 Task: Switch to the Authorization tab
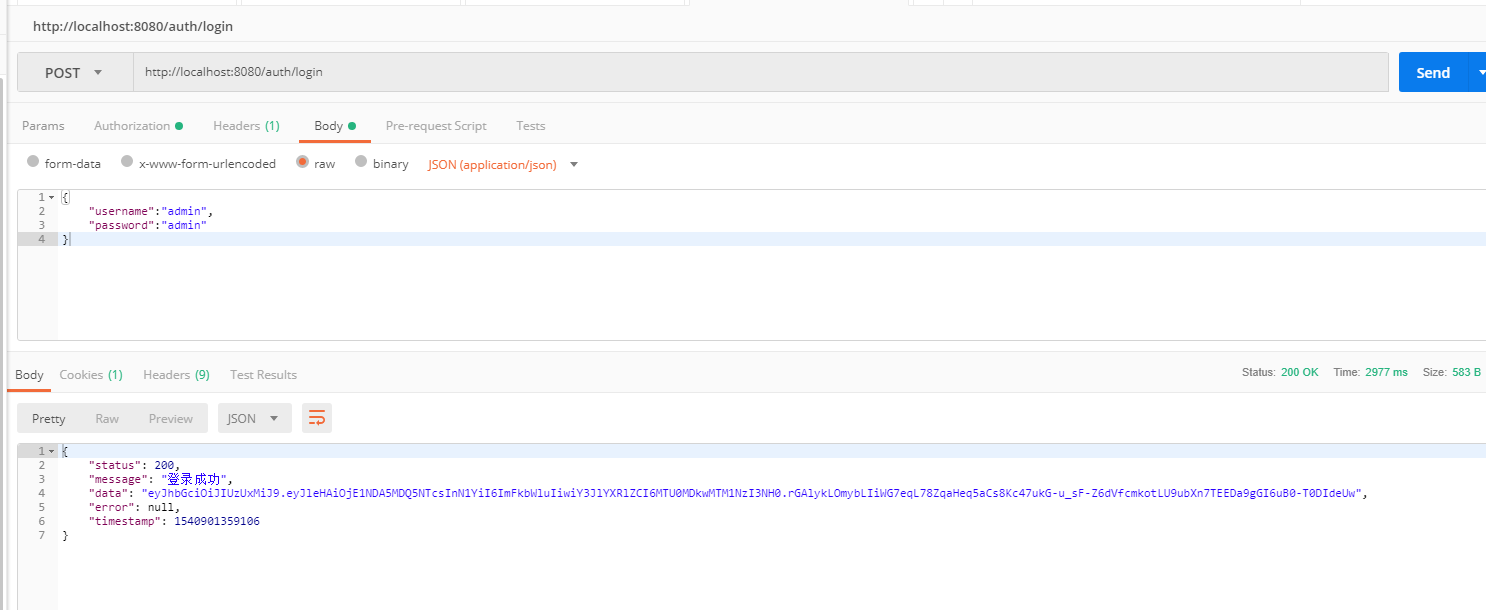point(138,126)
